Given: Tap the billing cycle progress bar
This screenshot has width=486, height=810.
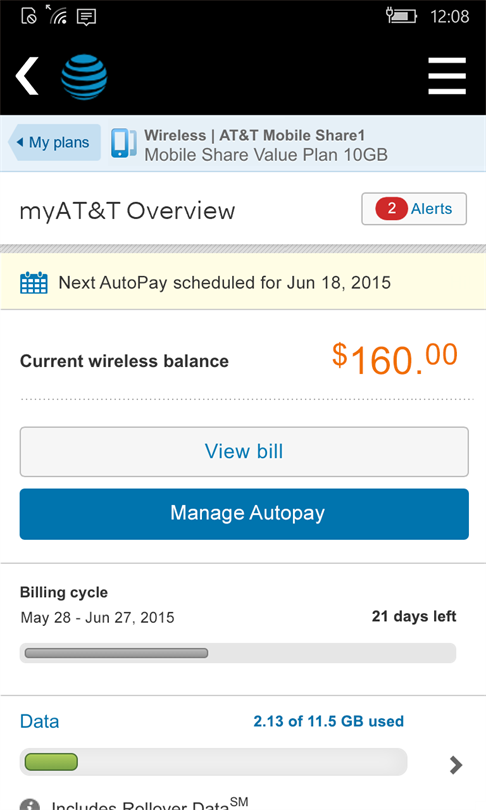Looking at the screenshot, I should (238, 653).
